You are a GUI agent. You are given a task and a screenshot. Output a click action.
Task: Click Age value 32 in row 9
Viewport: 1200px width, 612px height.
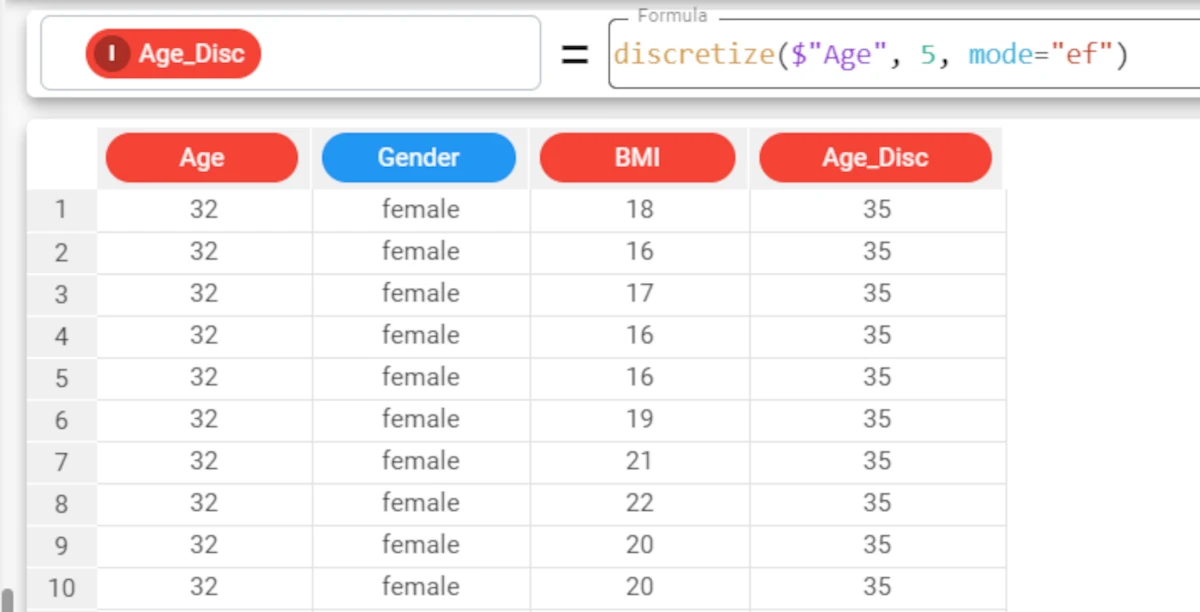coord(204,545)
